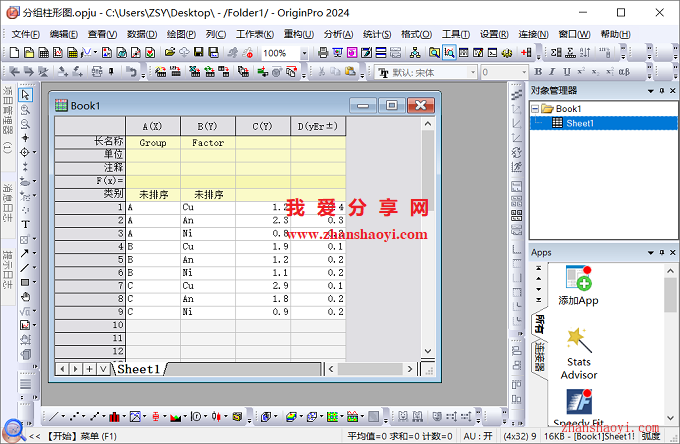Viewport: 680px width, 444px height.
Task: Click the box chart icon in bottom toolbar
Action: pos(155,417)
